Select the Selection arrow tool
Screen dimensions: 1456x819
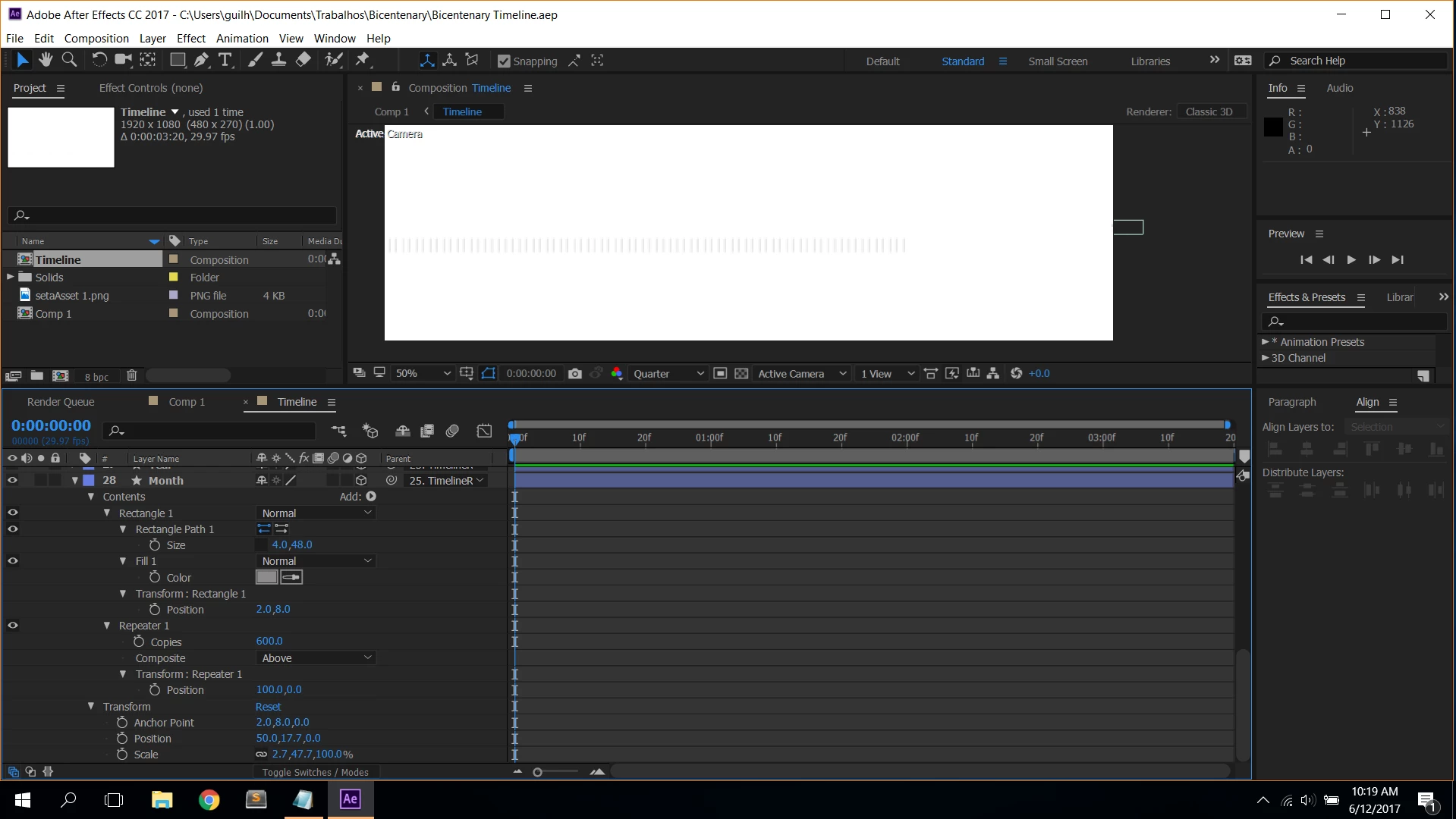pos(22,60)
